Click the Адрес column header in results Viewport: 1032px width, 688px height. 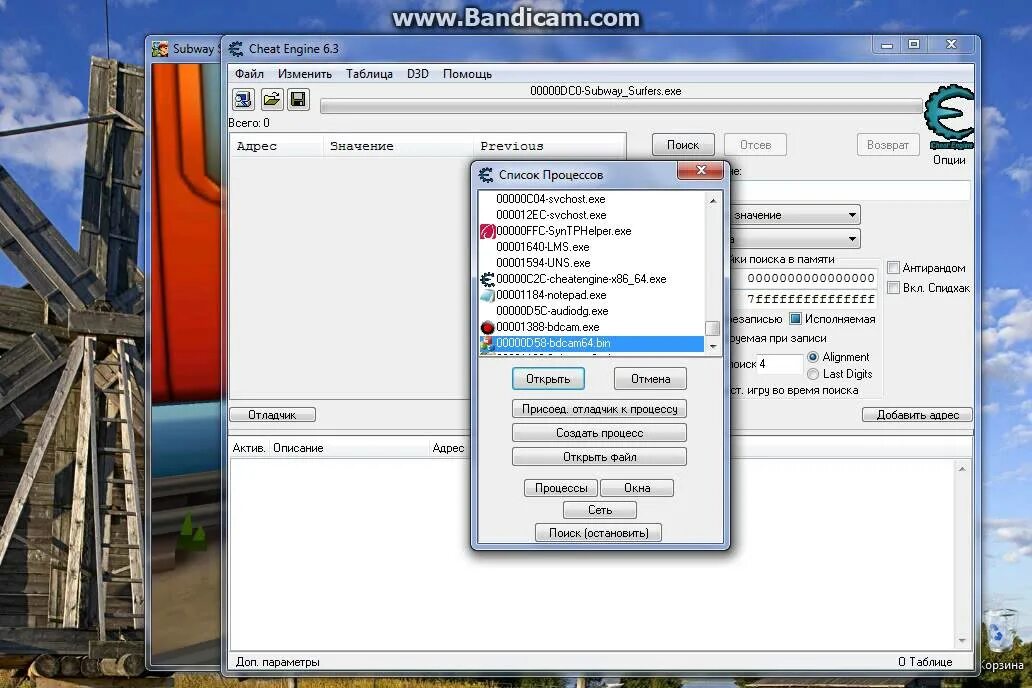pos(276,146)
